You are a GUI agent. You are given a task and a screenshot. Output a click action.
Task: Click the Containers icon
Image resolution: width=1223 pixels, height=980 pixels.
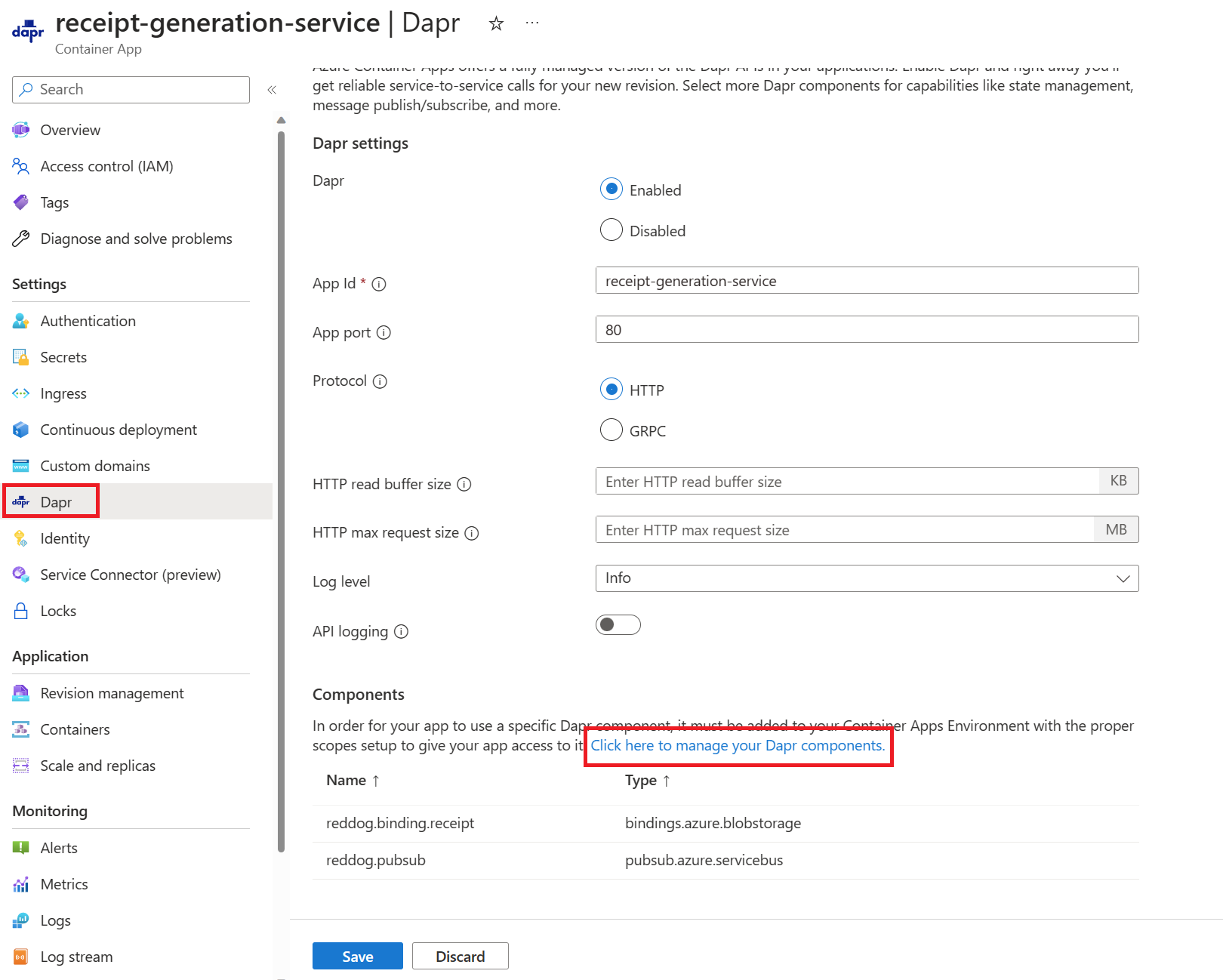click(x=21, y=729)
